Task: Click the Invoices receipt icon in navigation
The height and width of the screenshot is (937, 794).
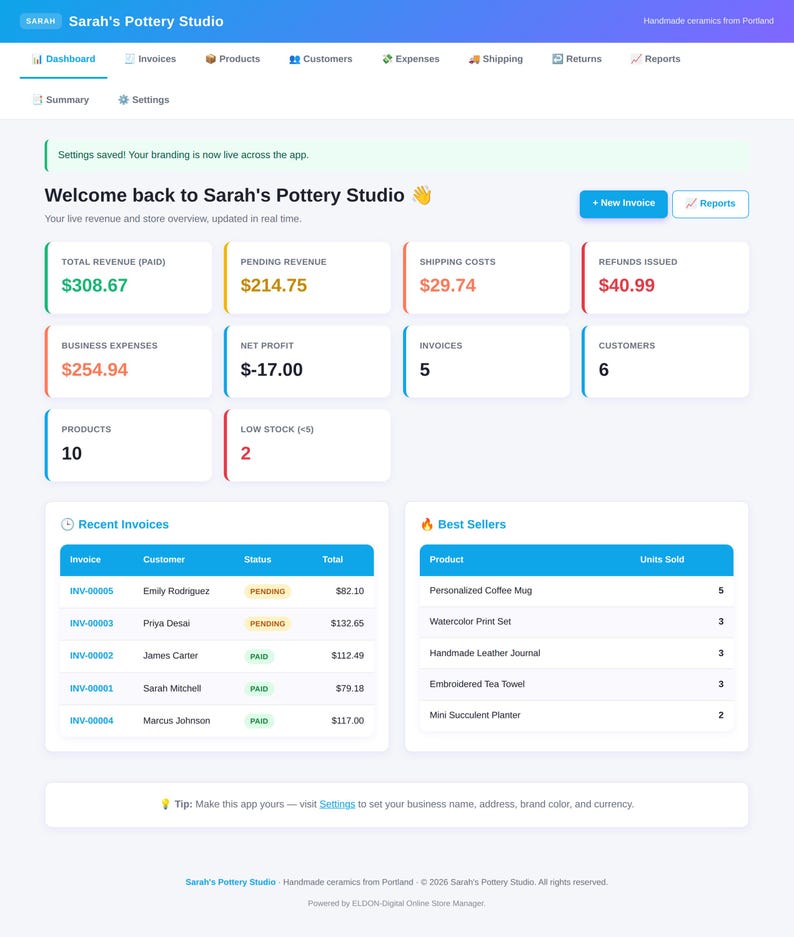Action: tap(130, 59)
